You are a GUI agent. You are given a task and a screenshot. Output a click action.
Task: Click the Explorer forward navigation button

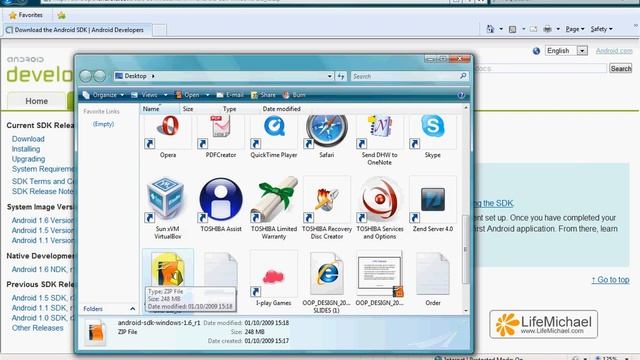click(x=100, y=76)
